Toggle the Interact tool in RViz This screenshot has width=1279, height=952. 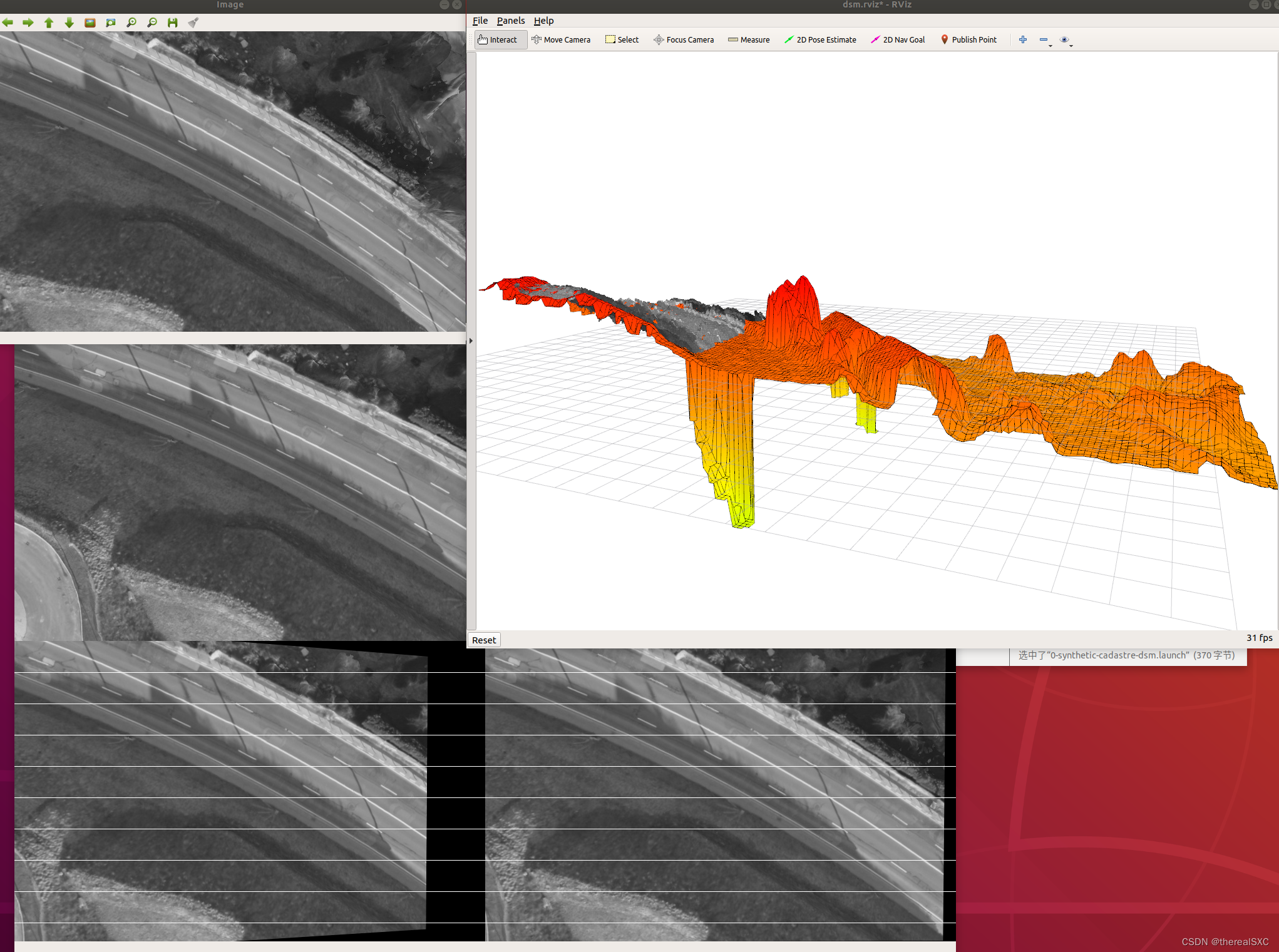click(x=498, y=39)
